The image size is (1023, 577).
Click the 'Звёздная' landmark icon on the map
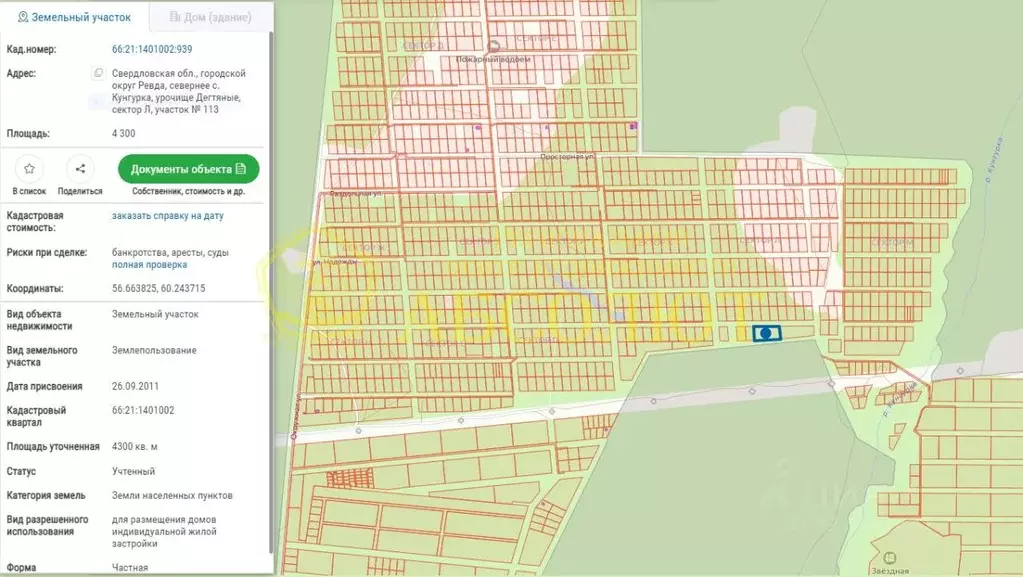click(x=890, y=558)
